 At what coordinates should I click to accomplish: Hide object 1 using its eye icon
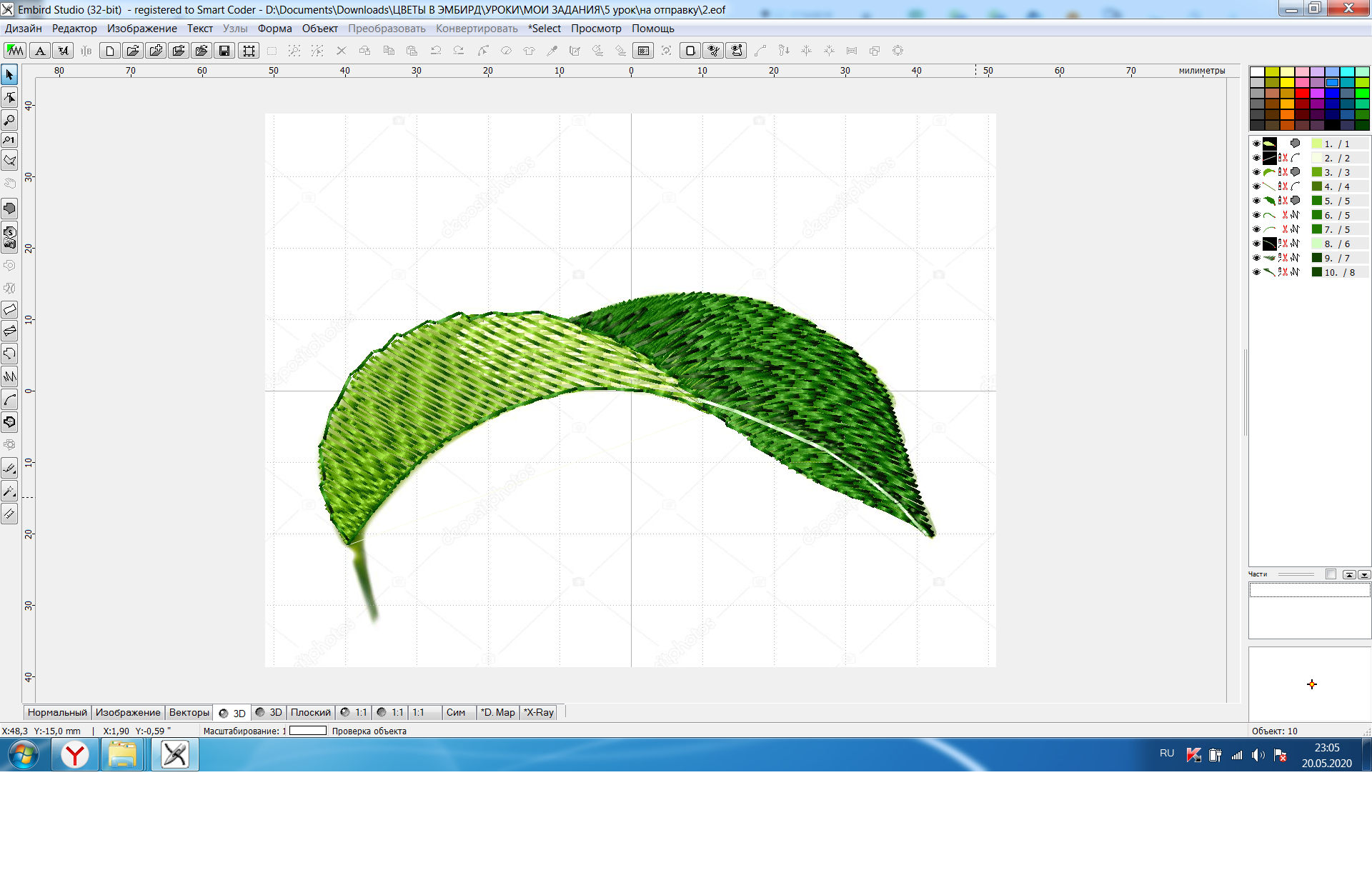click(1256, 144)
